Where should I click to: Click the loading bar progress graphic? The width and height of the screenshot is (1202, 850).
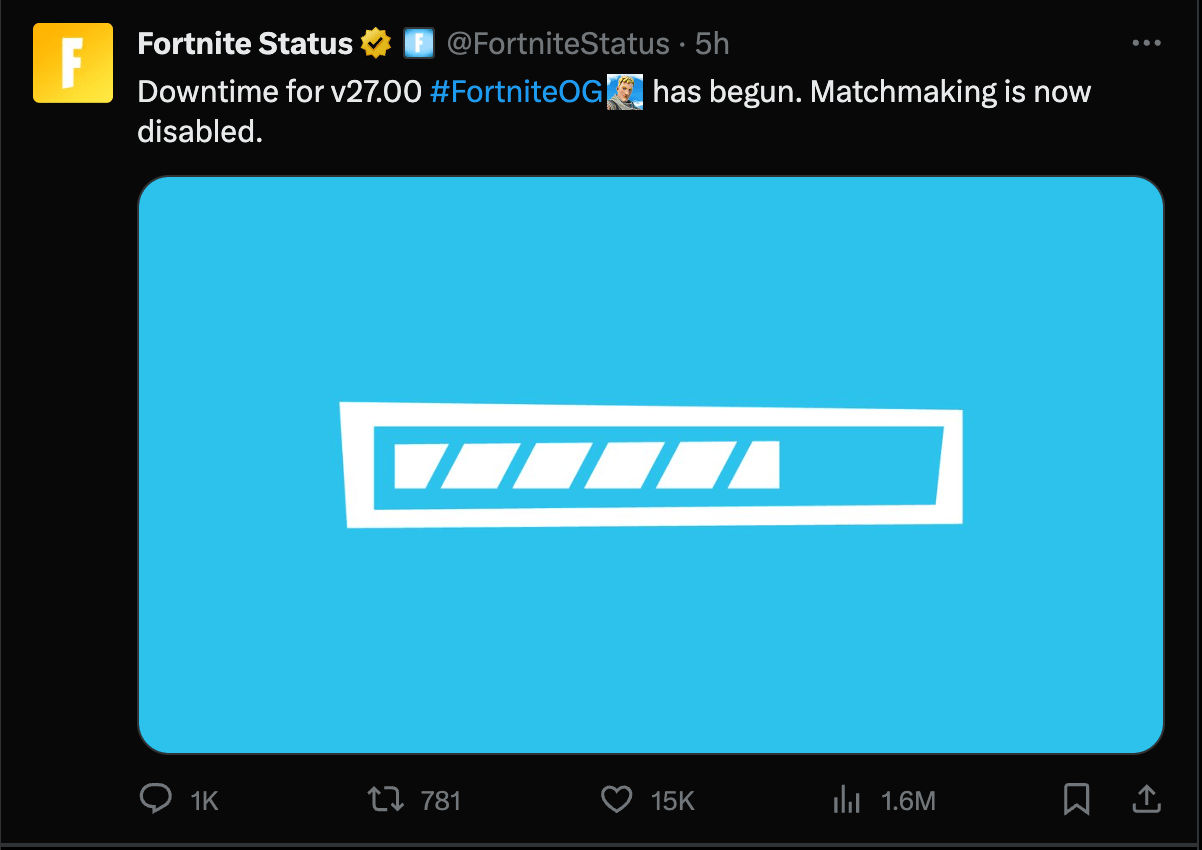[x=651, y=463]
